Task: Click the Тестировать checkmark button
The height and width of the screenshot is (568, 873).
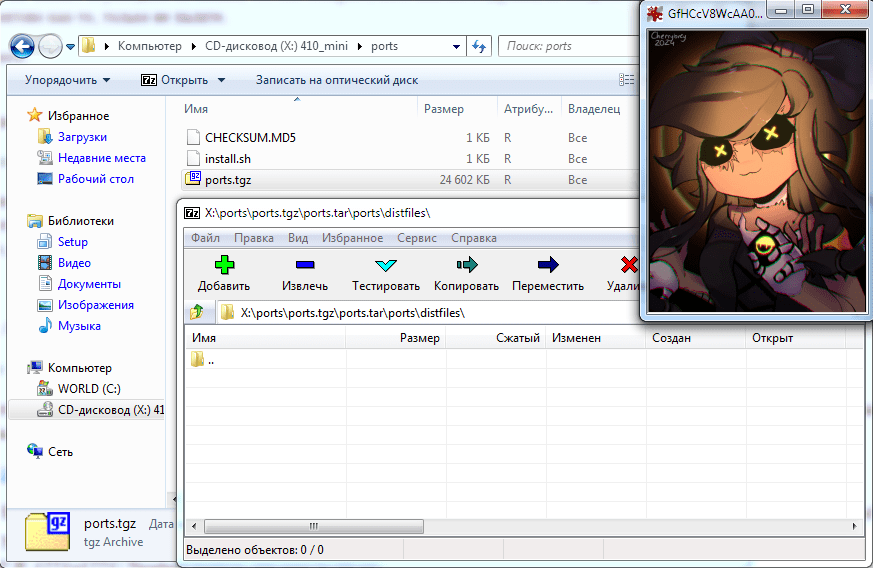Action: pos(385,273)
